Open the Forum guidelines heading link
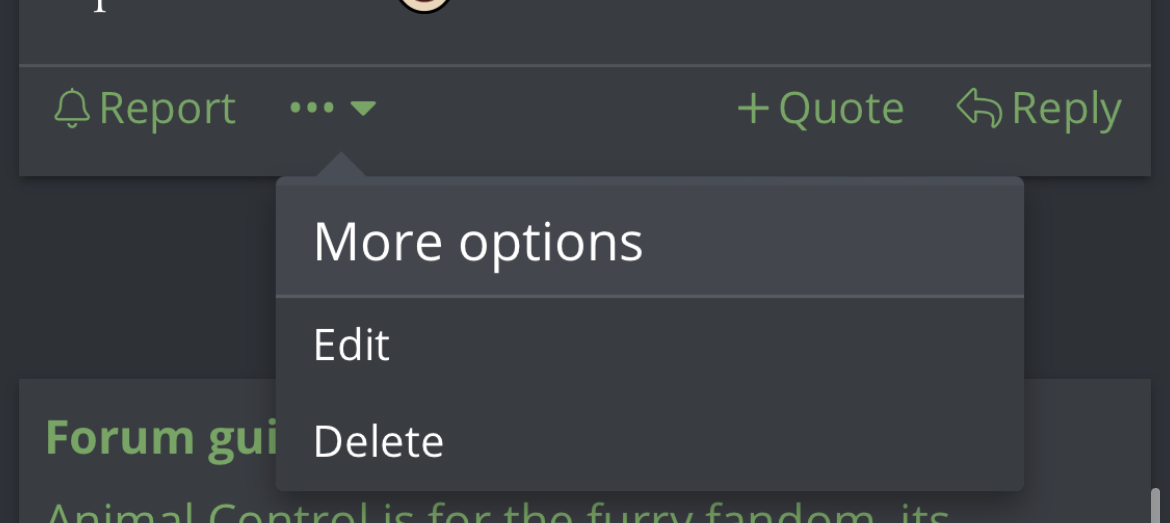The width and height of the screenshot is (1170, 523). pyautogui.click(x=160, y=438)
